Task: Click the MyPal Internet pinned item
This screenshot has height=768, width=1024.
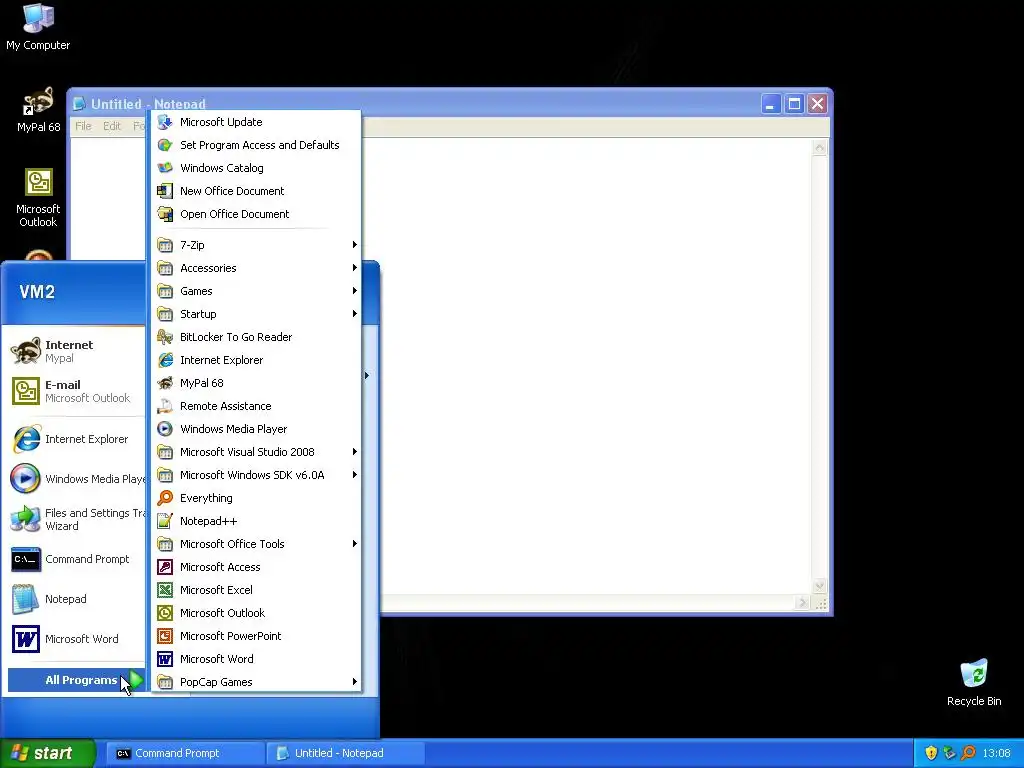Action: pos(76,351)
